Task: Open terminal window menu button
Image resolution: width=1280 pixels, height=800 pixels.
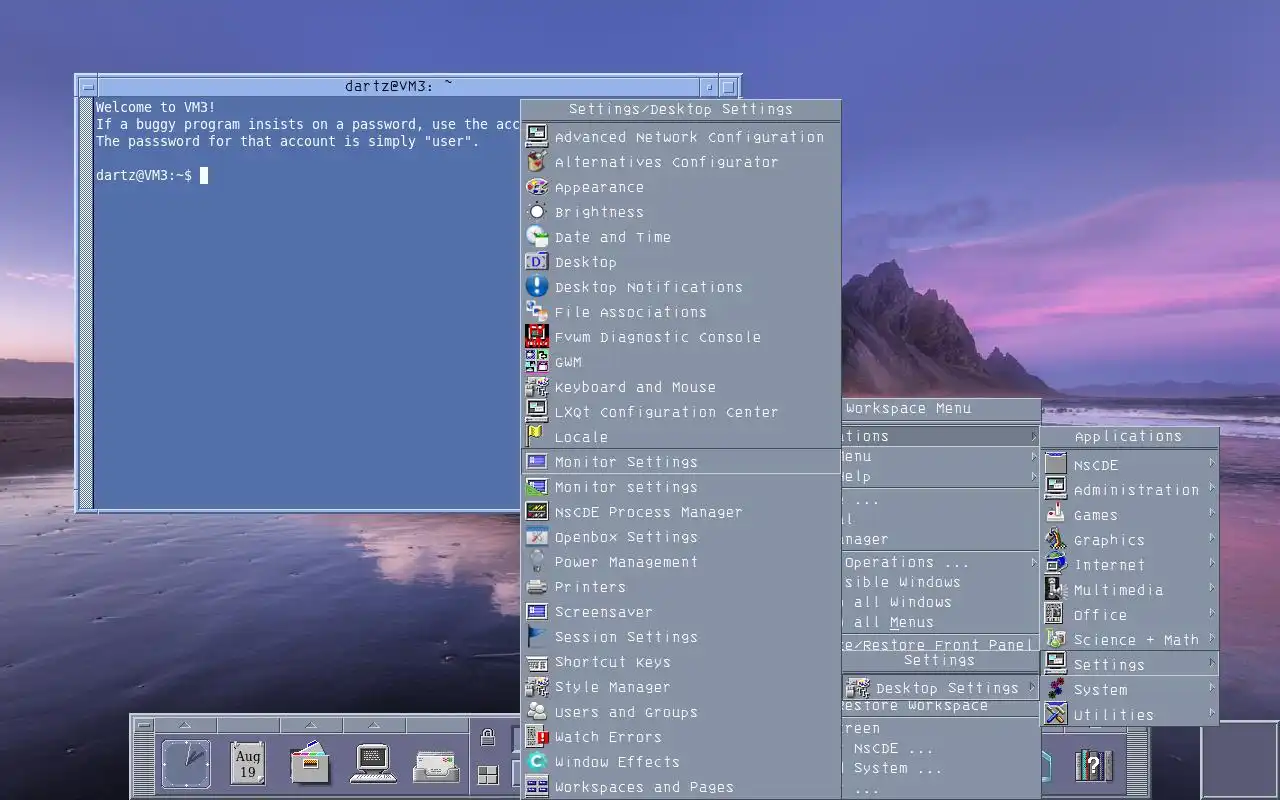Action: (x=88, y=87)
